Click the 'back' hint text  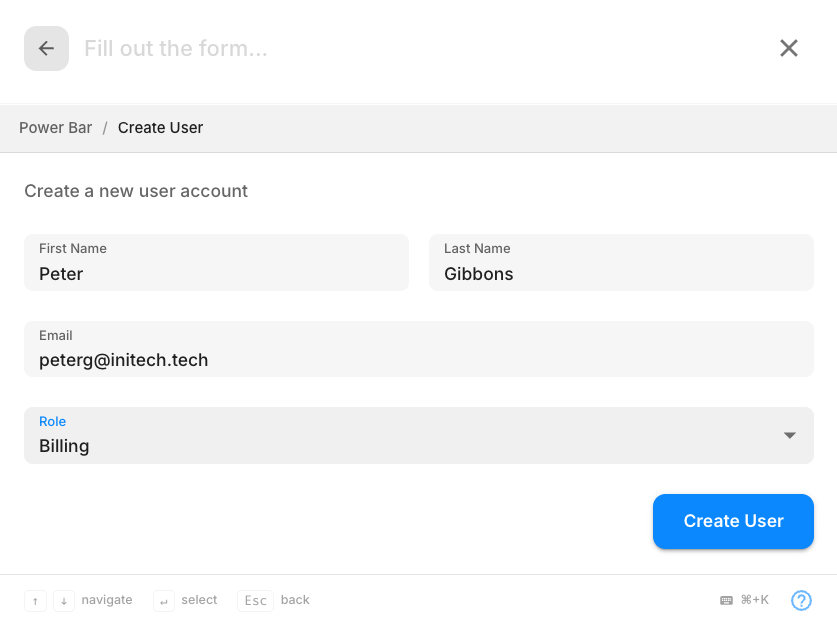tap(295, 600)
